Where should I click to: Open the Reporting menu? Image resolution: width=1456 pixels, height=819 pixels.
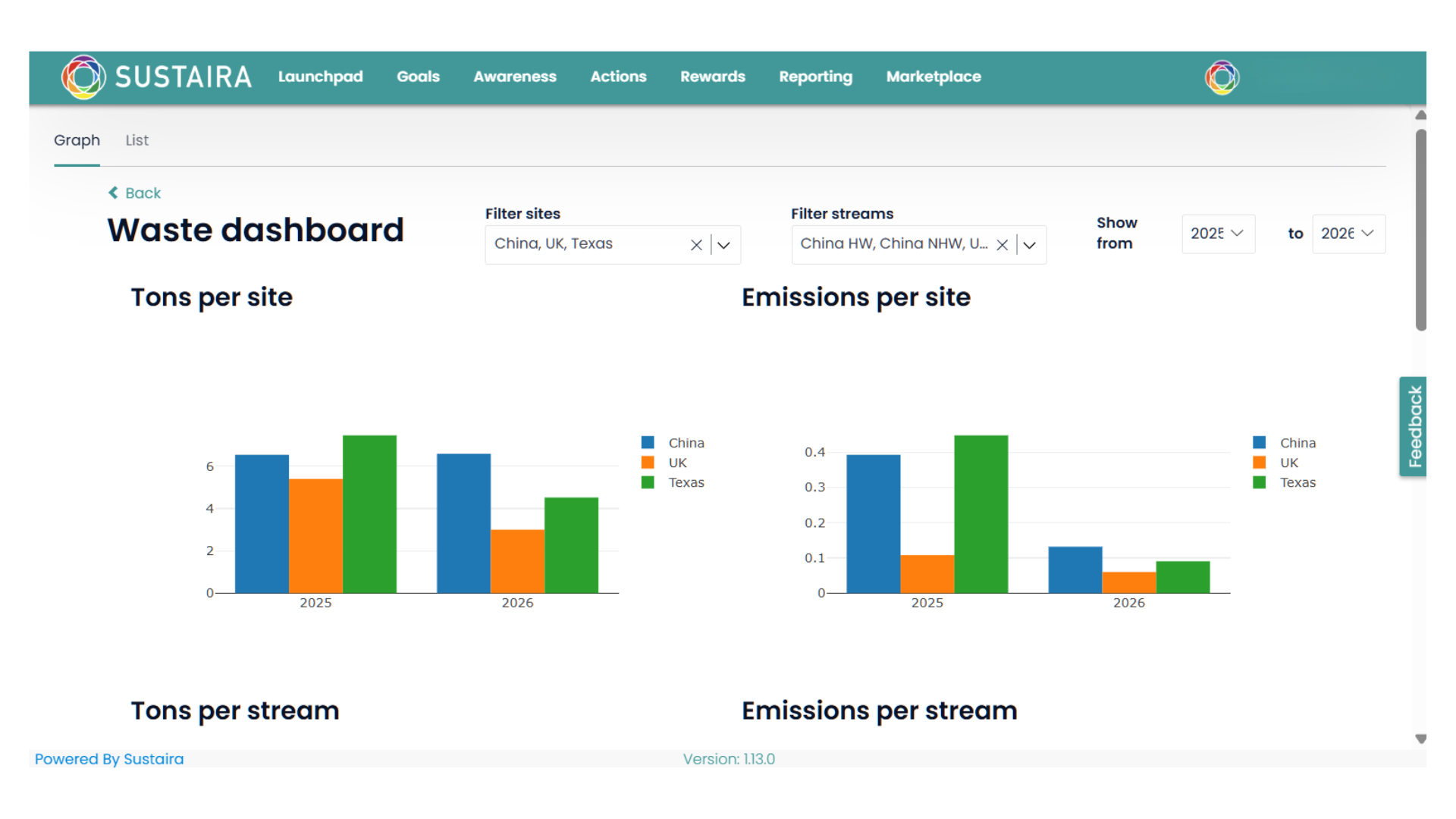[x=815, y=77]
